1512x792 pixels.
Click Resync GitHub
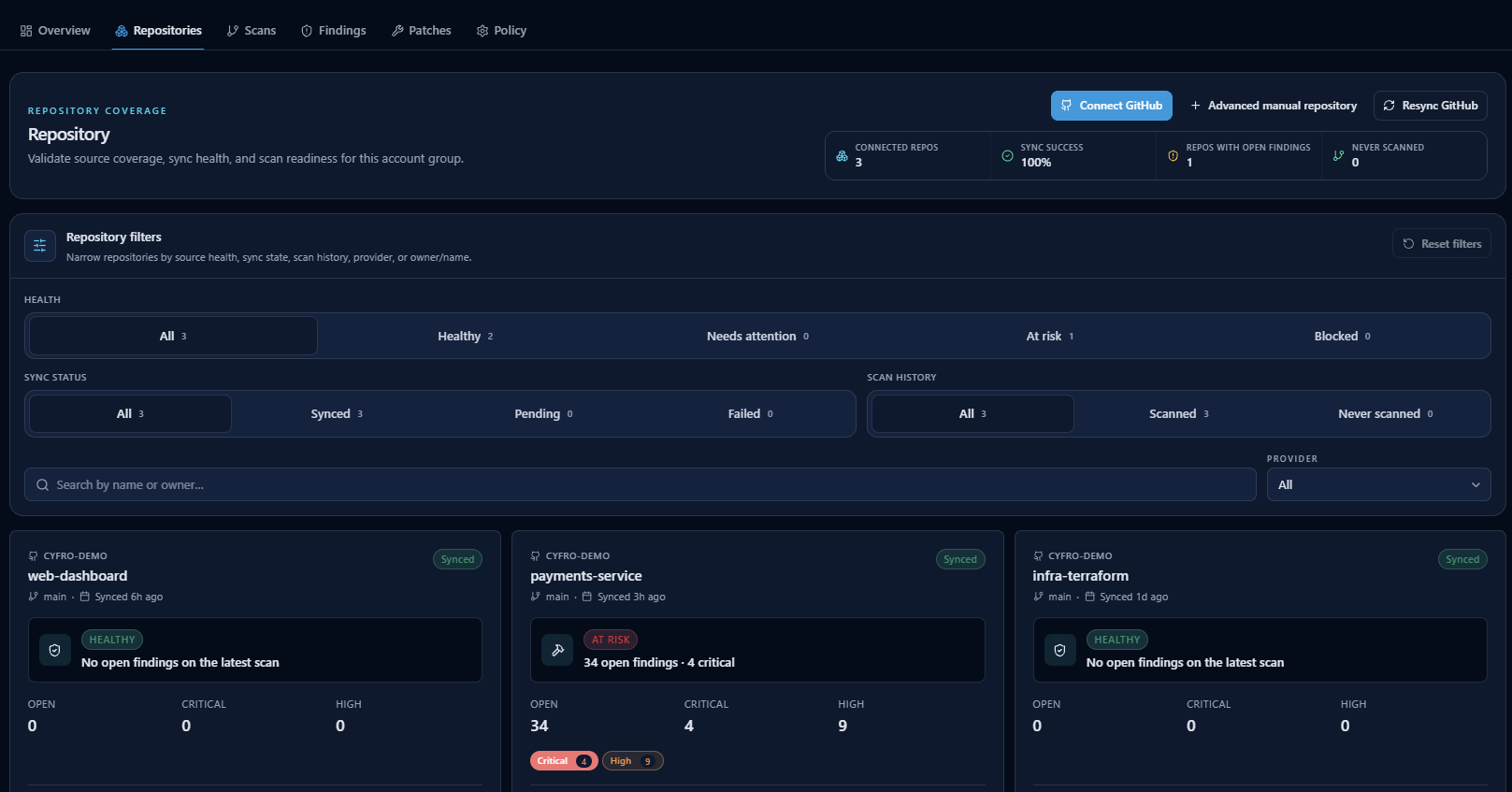point(1431,106)
